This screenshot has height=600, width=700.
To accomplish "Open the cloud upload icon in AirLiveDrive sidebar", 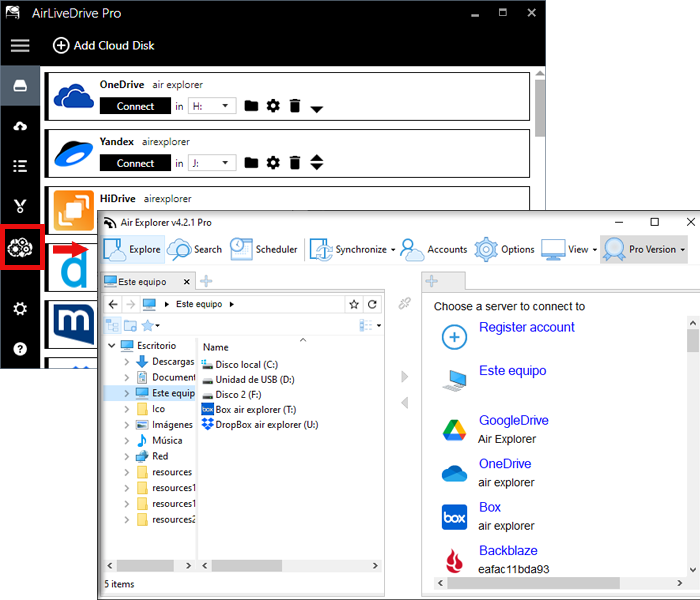I will click(x=20, y=126).
